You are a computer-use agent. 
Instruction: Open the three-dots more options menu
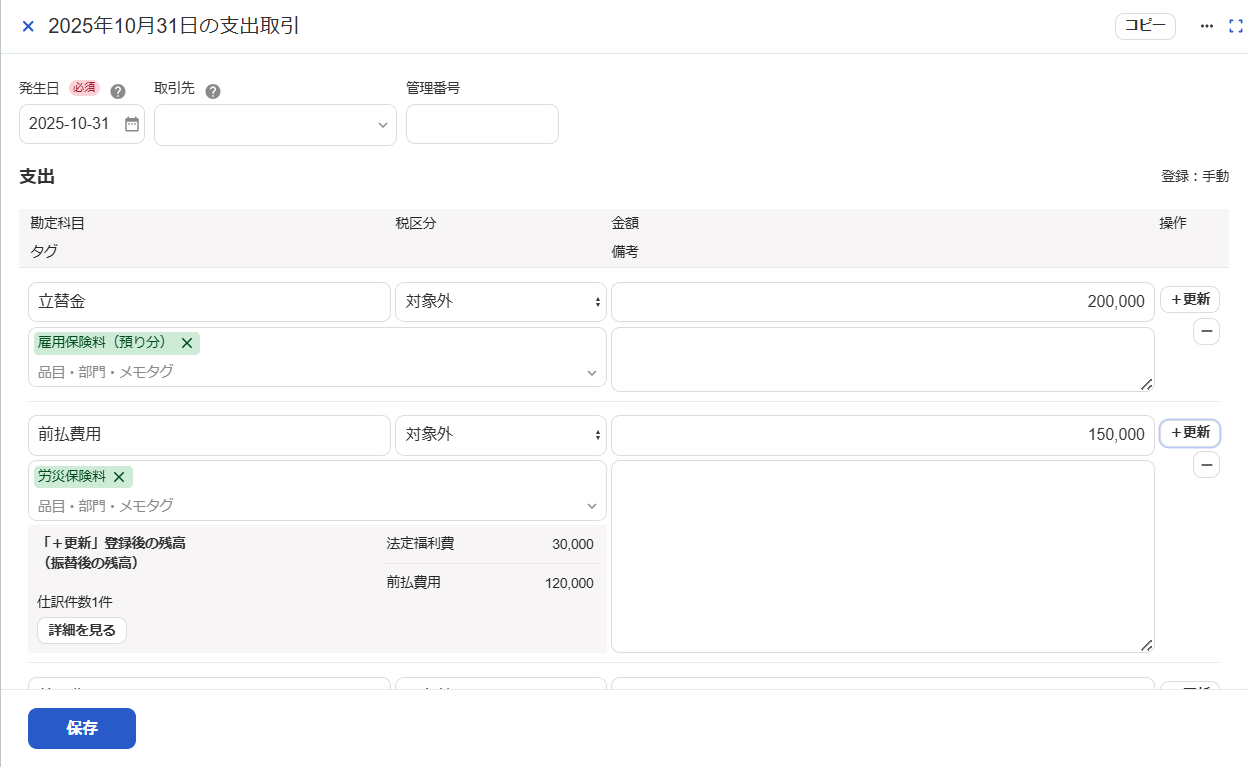(1206, 26)
